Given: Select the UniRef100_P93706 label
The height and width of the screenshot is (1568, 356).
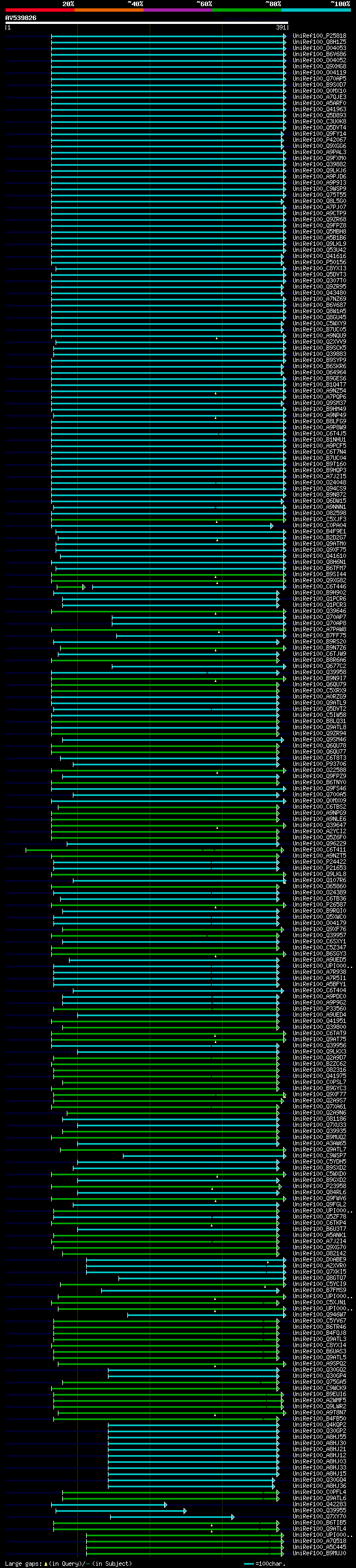Looking at the screenshot, I should pyautogui.click(x=319, y=764).
